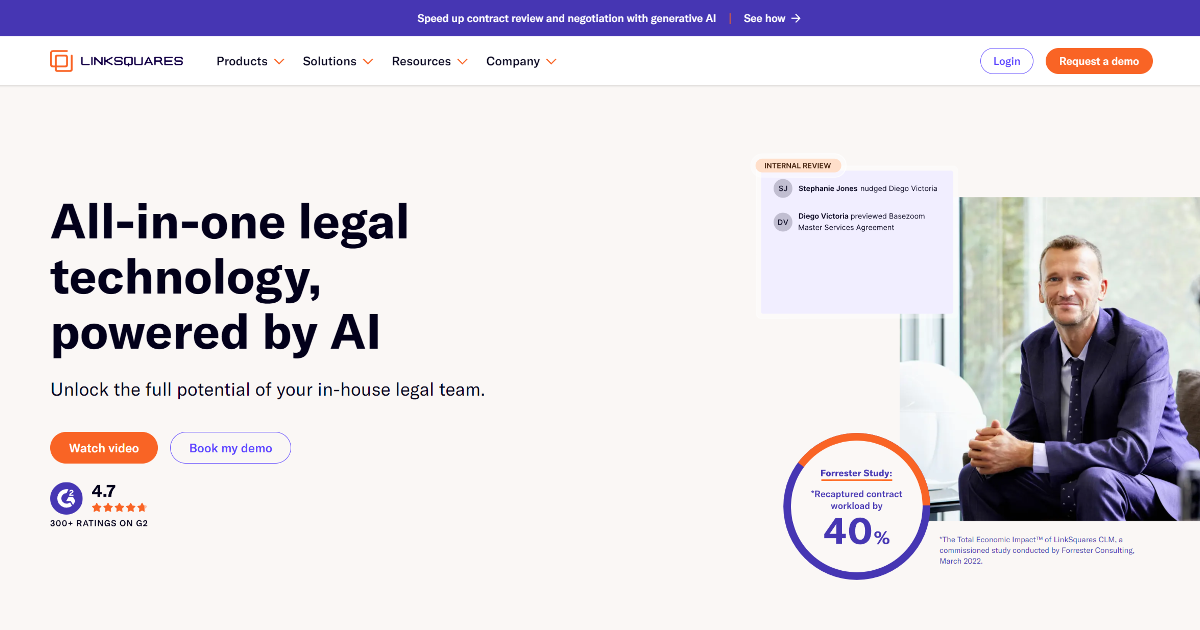Follow the See how banner link
The image size is (1200, 630).
(764, 18)
